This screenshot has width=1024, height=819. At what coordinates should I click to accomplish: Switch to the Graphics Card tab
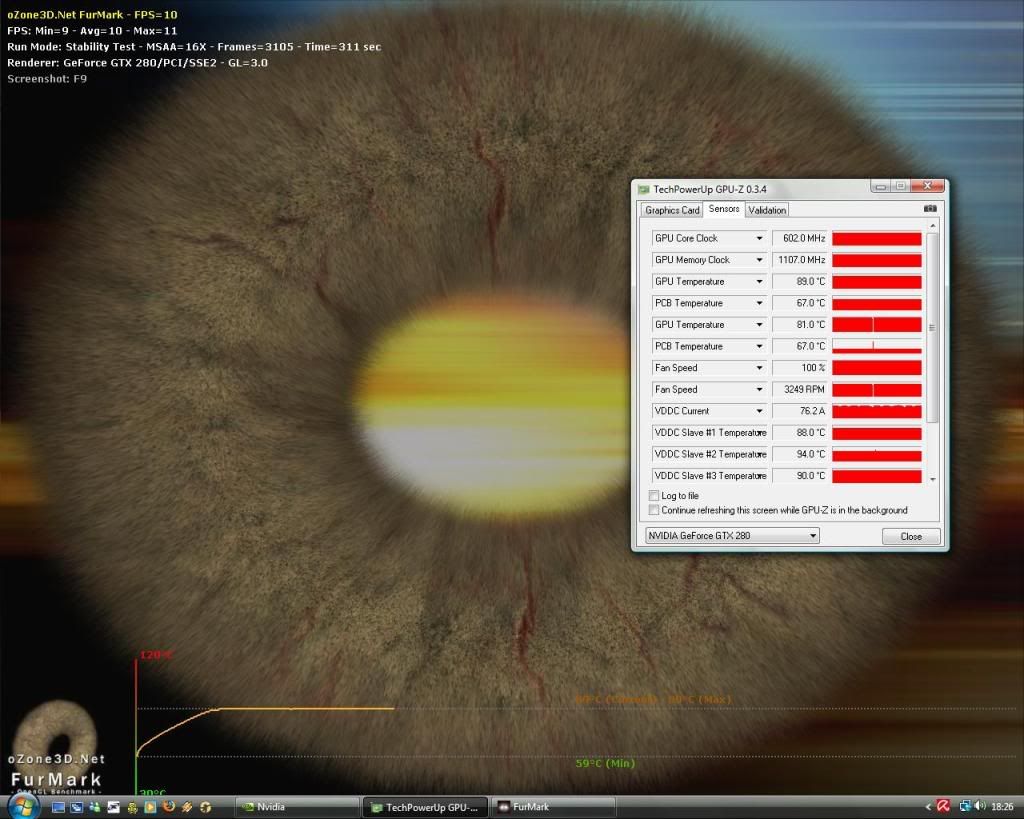pyautogui.click(x=671, y=210)
